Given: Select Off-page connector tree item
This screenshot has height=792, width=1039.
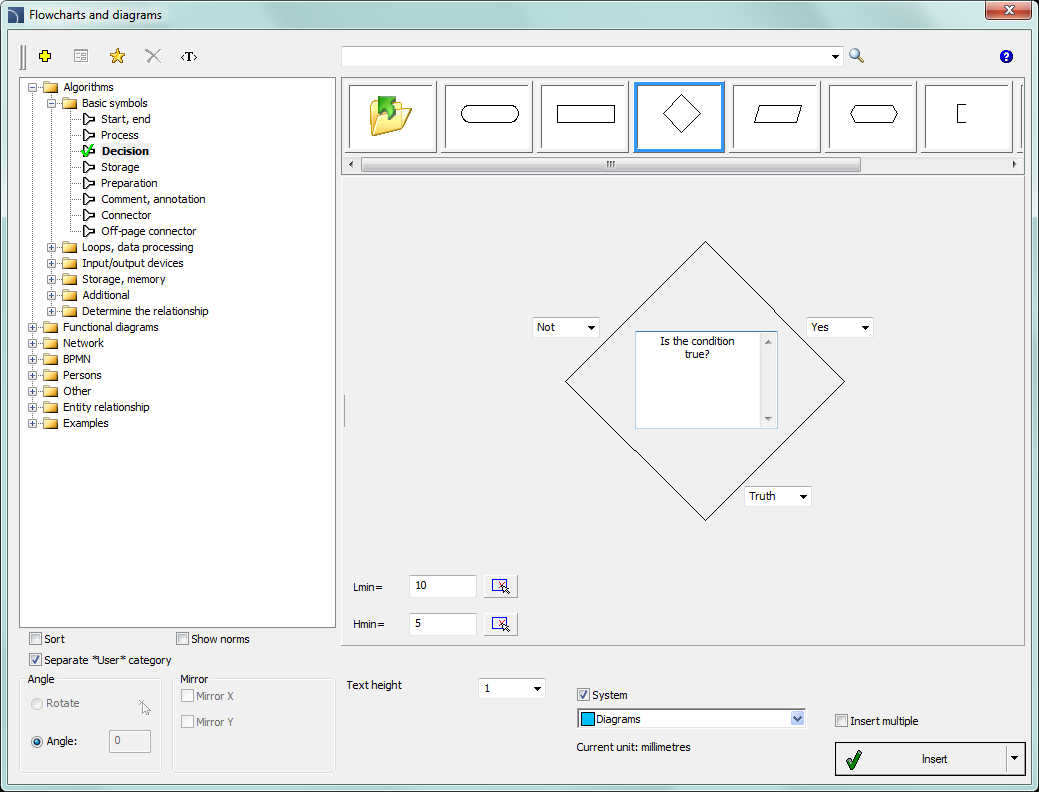Looking at the screenshot, I should (x=148, y=231).
